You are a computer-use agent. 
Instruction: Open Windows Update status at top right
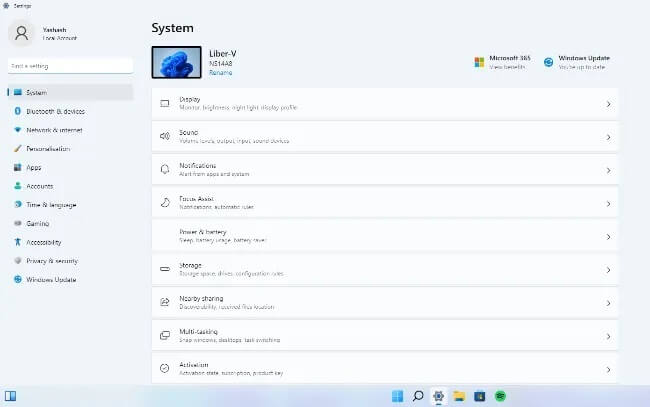[577, 62]
